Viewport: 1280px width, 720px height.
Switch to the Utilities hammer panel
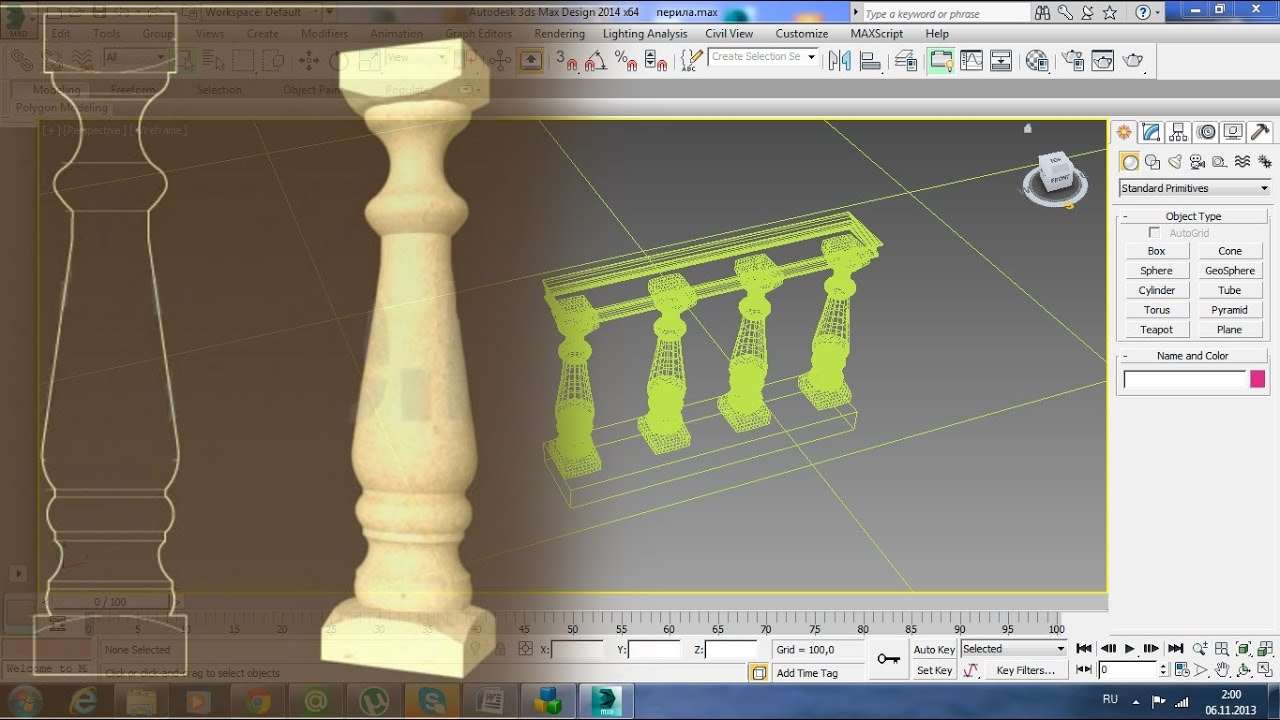click(1260, 132)
